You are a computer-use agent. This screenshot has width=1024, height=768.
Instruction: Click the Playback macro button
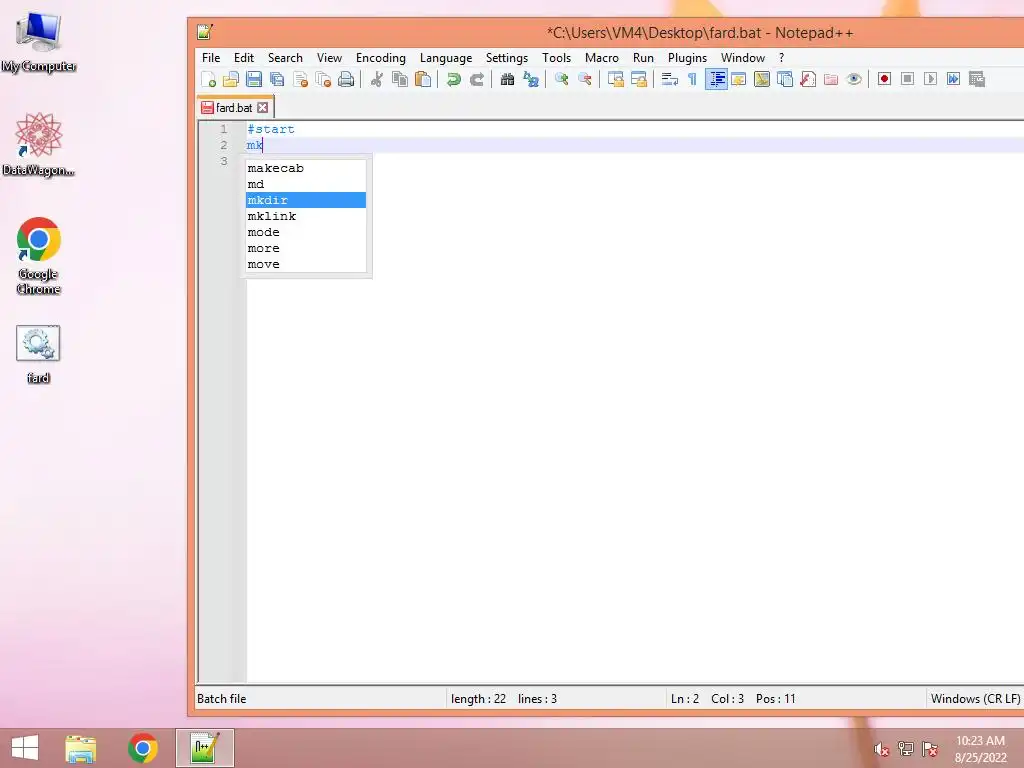coord(931,79)
